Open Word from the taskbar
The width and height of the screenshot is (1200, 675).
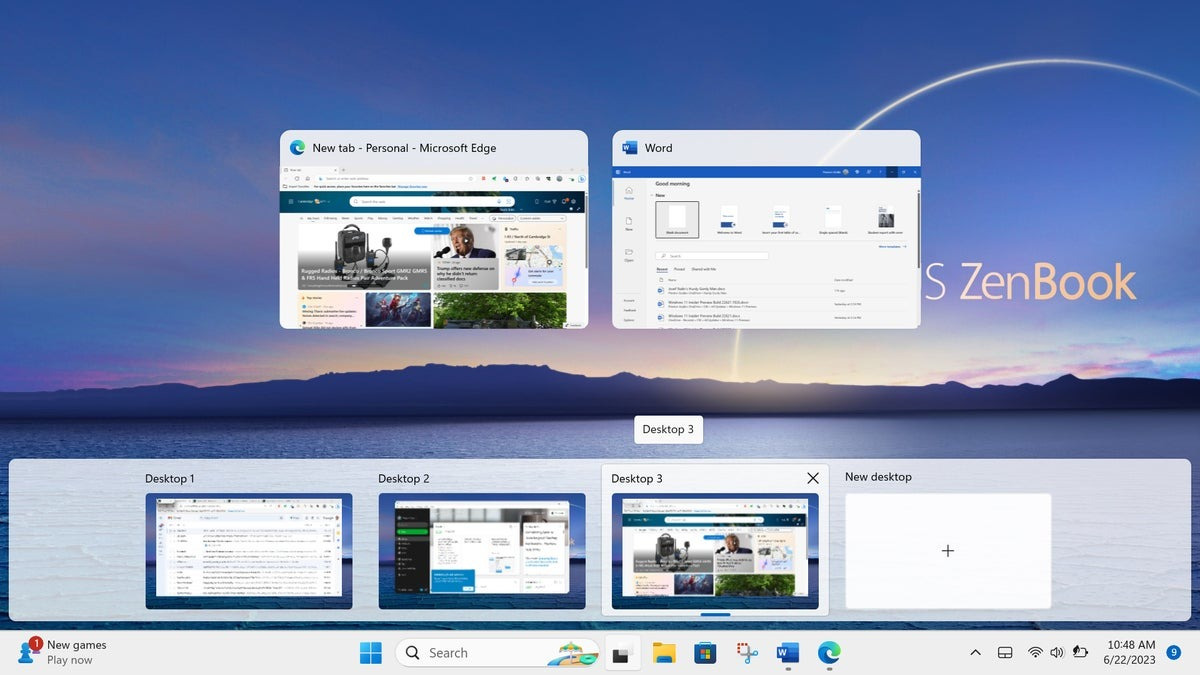[788, 653]
